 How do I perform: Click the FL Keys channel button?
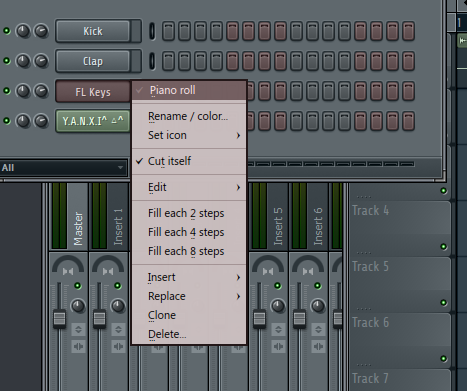click(x=93, y=91)
